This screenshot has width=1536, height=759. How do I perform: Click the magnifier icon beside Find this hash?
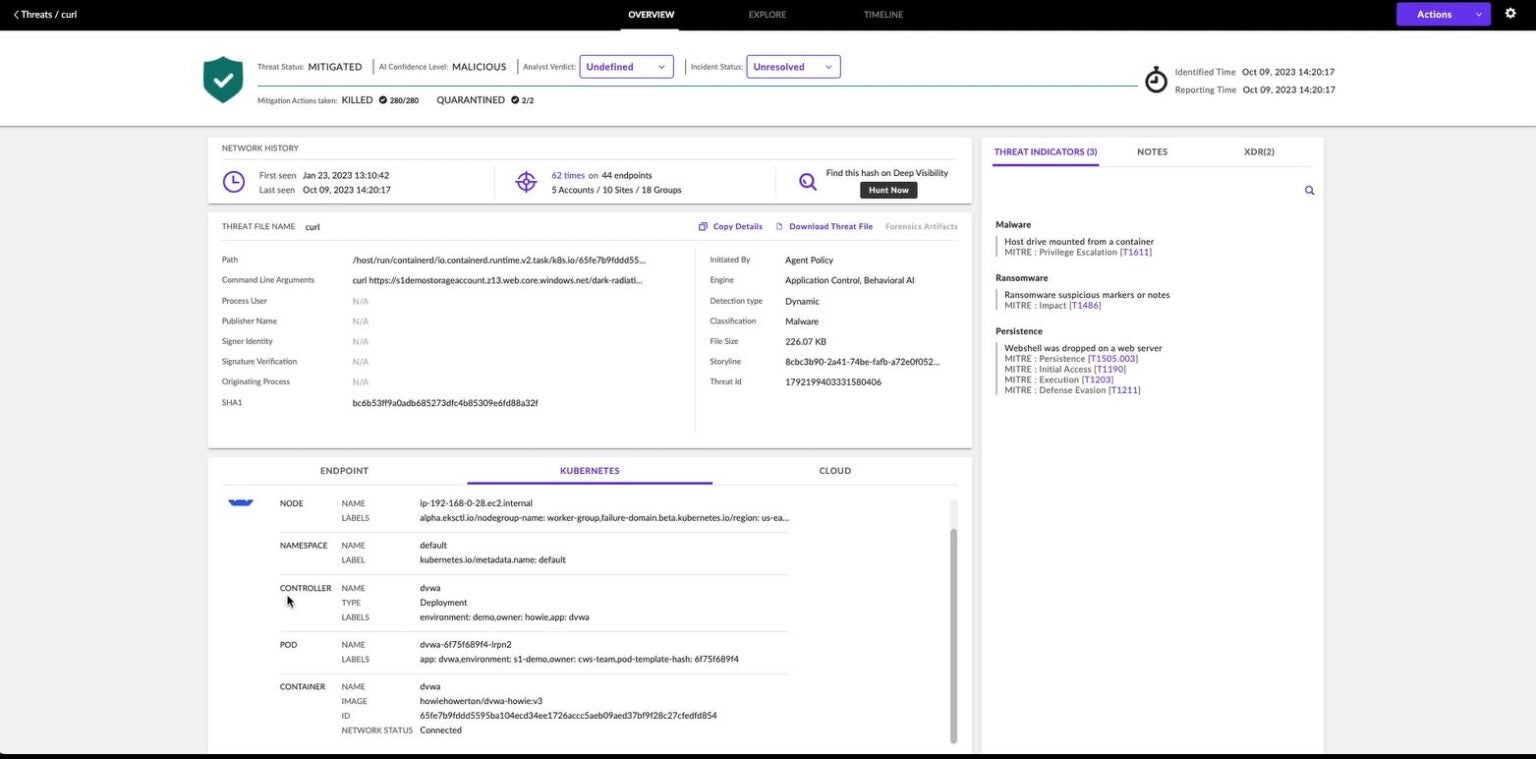coord(806,181)
